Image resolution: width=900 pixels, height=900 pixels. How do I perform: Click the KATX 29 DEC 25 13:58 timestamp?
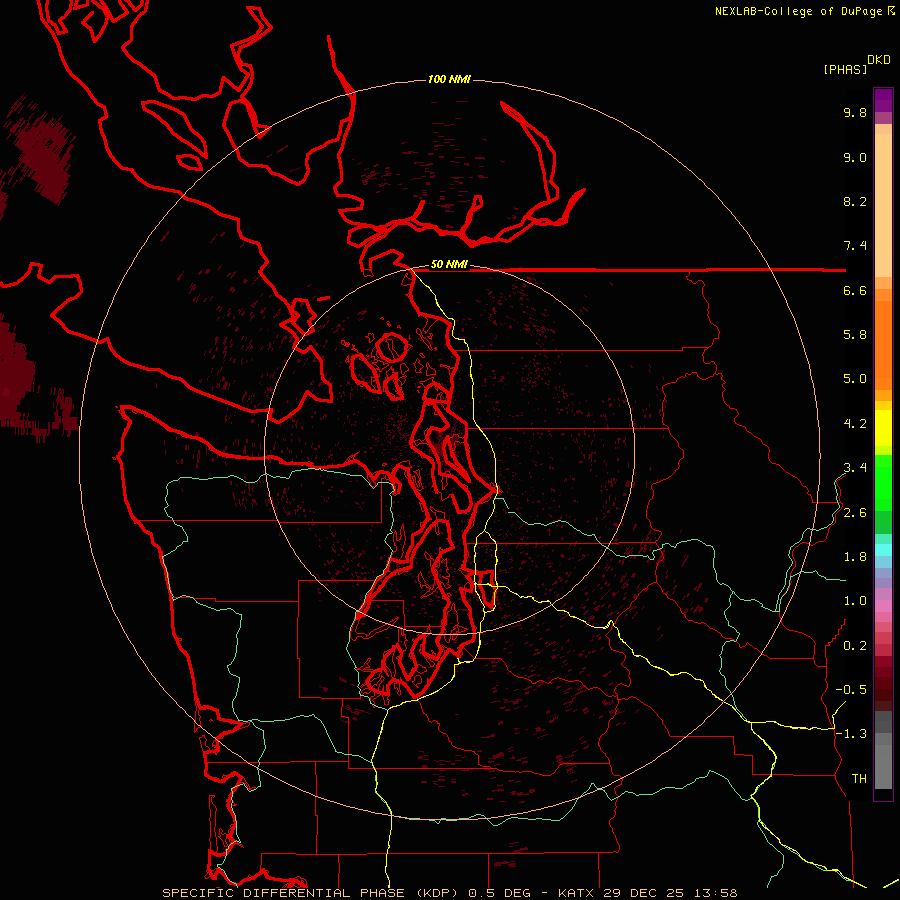[x=647, y=893]
